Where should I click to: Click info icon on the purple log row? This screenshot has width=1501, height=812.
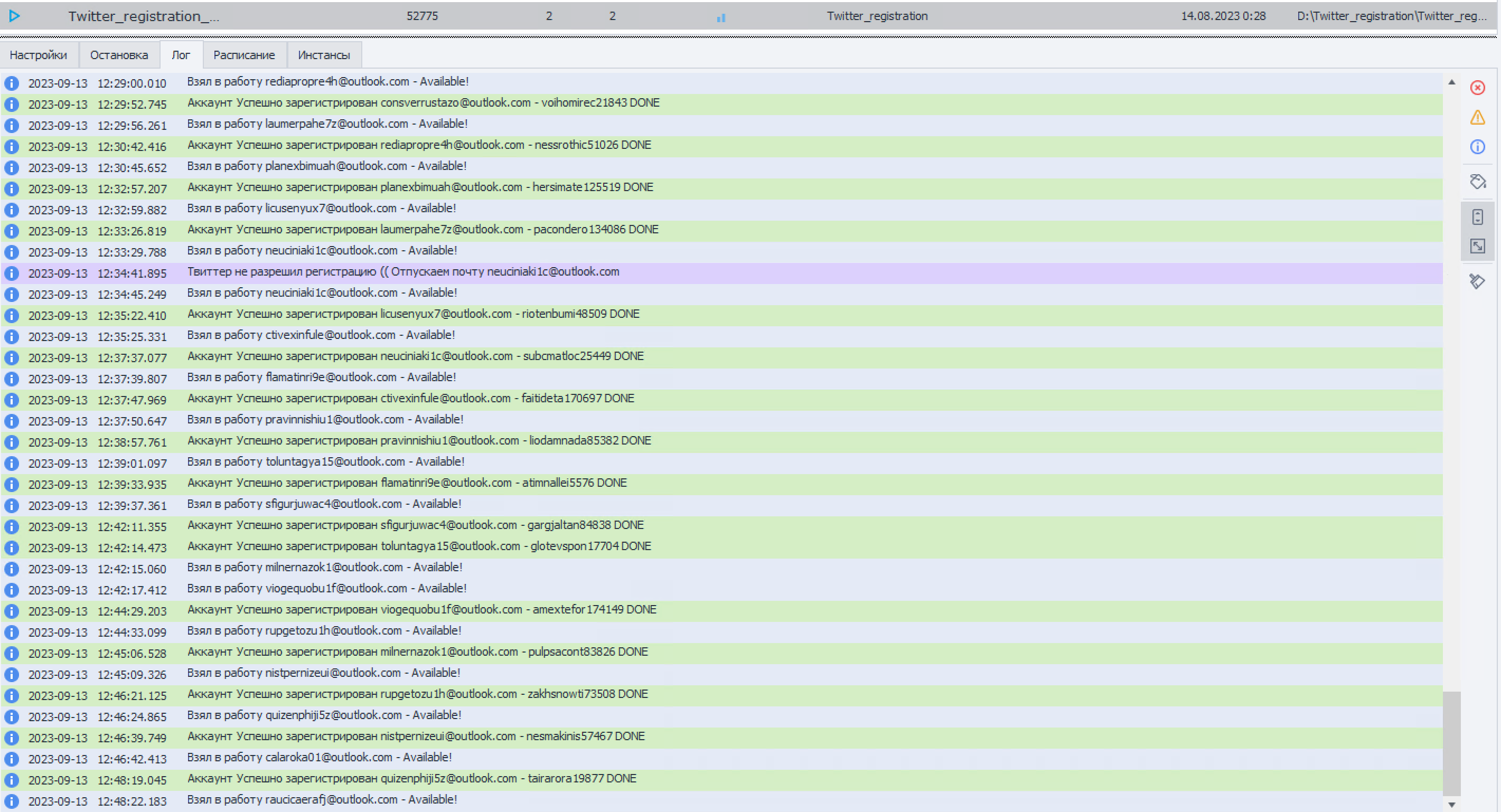(x=12, y=273)
